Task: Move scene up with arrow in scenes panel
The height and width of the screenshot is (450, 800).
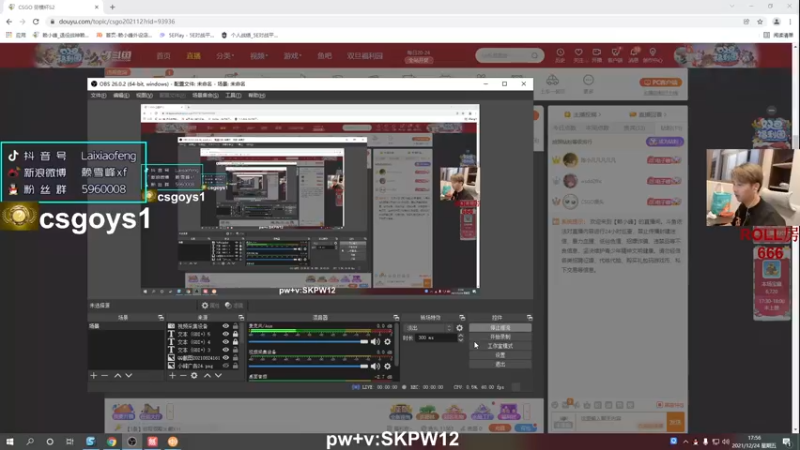Action: [x=118, y=376]
